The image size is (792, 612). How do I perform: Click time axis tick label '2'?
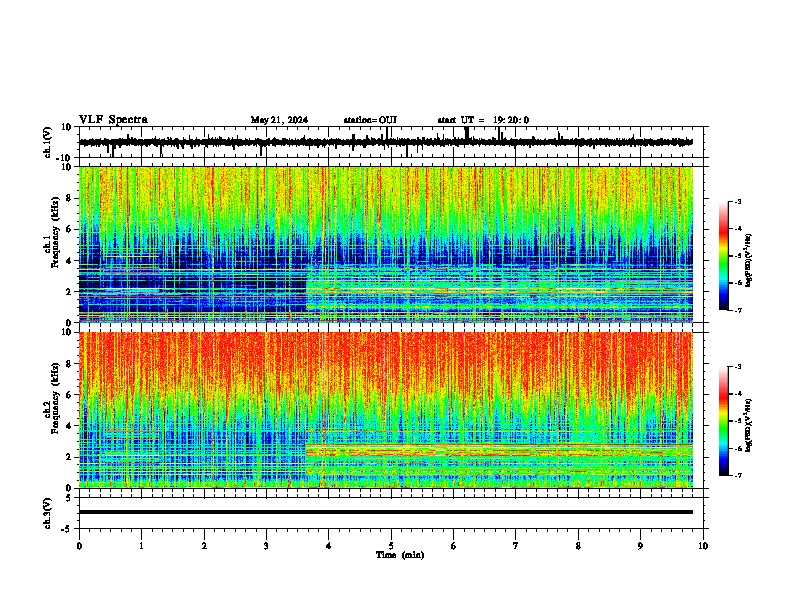pos(204,546)
